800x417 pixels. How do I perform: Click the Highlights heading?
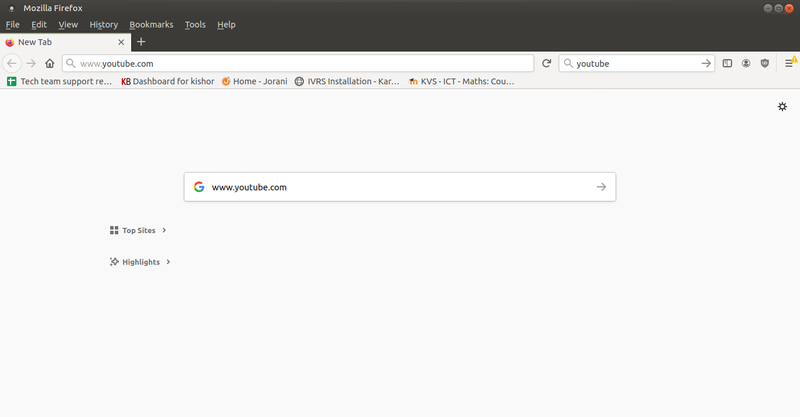pyautogui.click(x=141, y=262)
